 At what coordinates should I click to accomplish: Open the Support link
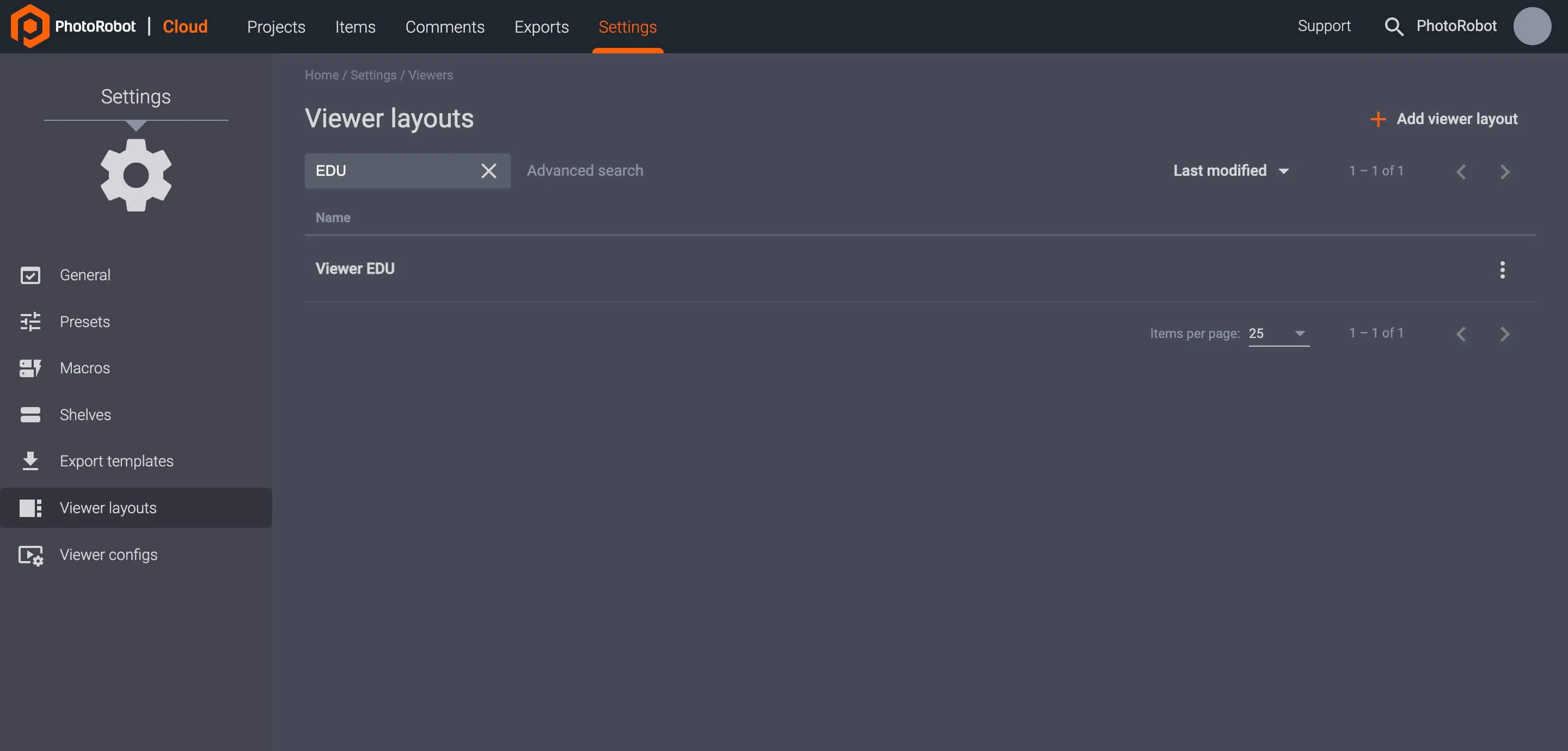pos(1324,26)
